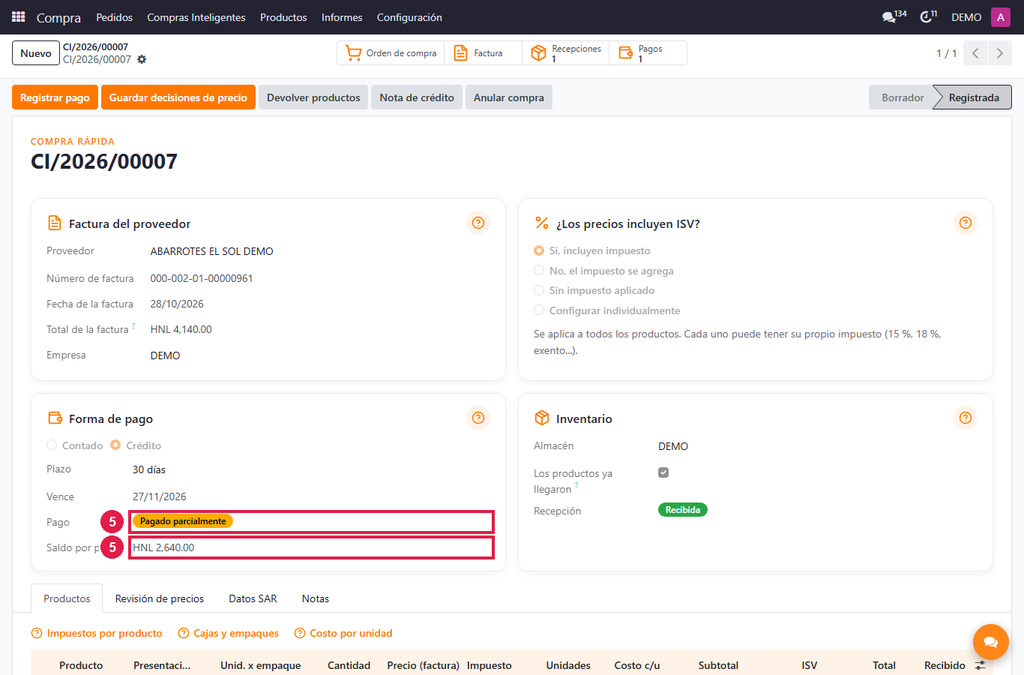Viewport: 1024px width, 675px height.
Task: Select No, el impuesto se agrega option
Action: click(539, 270)
